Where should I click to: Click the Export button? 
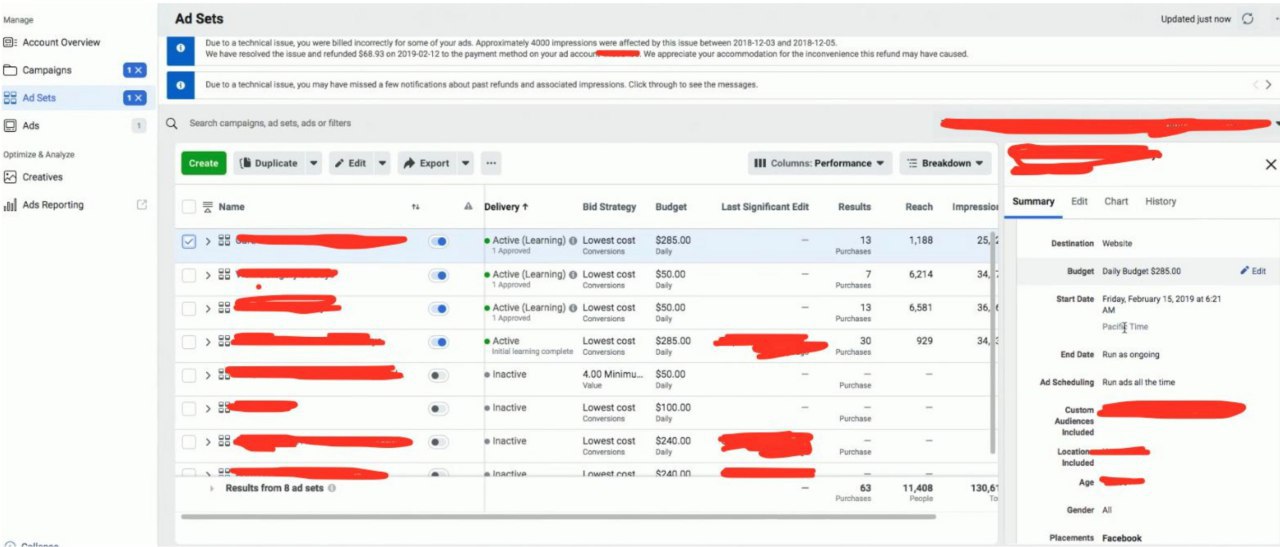427,163
